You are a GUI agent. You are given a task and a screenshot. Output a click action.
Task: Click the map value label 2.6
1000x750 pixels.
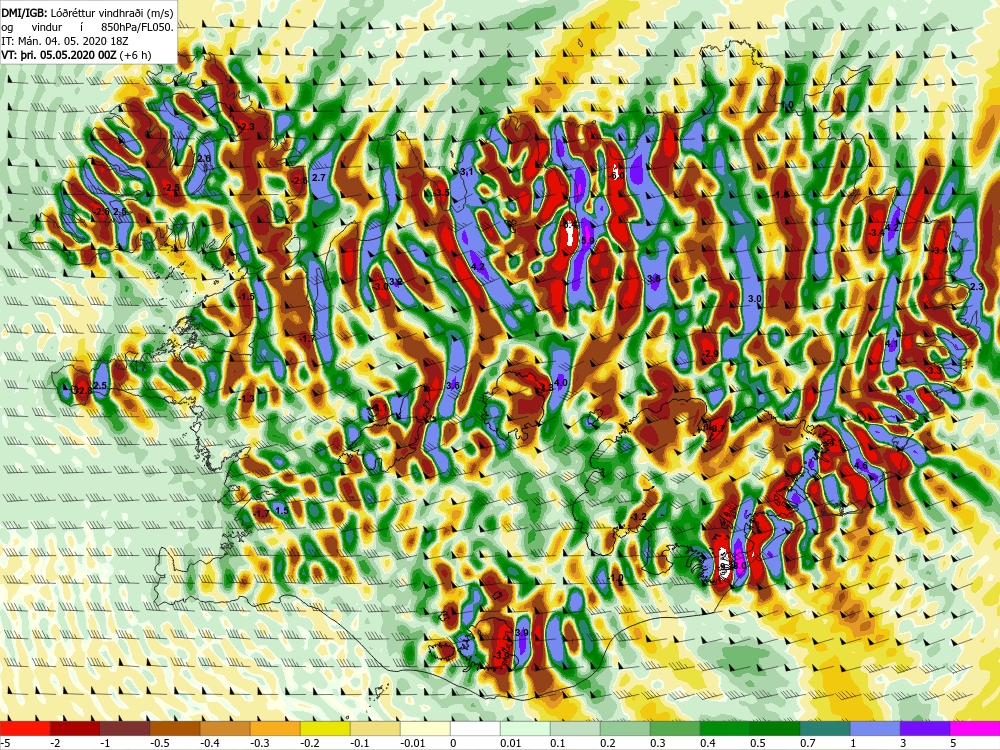[204, 158]
